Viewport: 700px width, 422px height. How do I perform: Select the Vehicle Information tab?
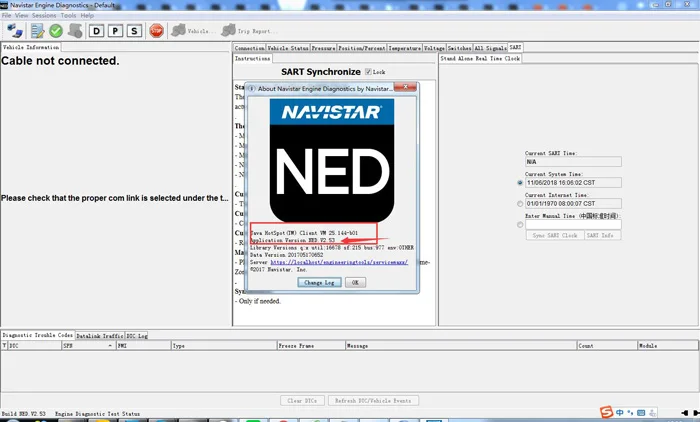(31, 47)
